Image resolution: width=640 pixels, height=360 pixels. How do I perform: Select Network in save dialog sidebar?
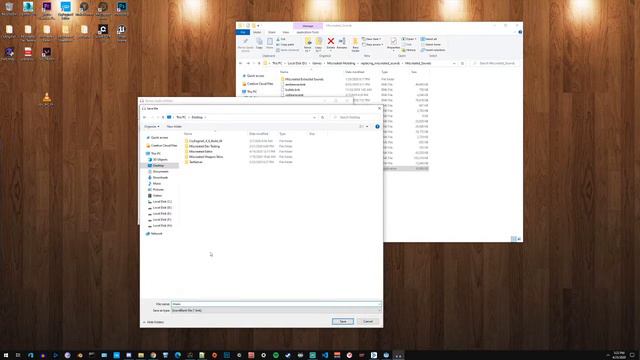(x=154, y=233)
